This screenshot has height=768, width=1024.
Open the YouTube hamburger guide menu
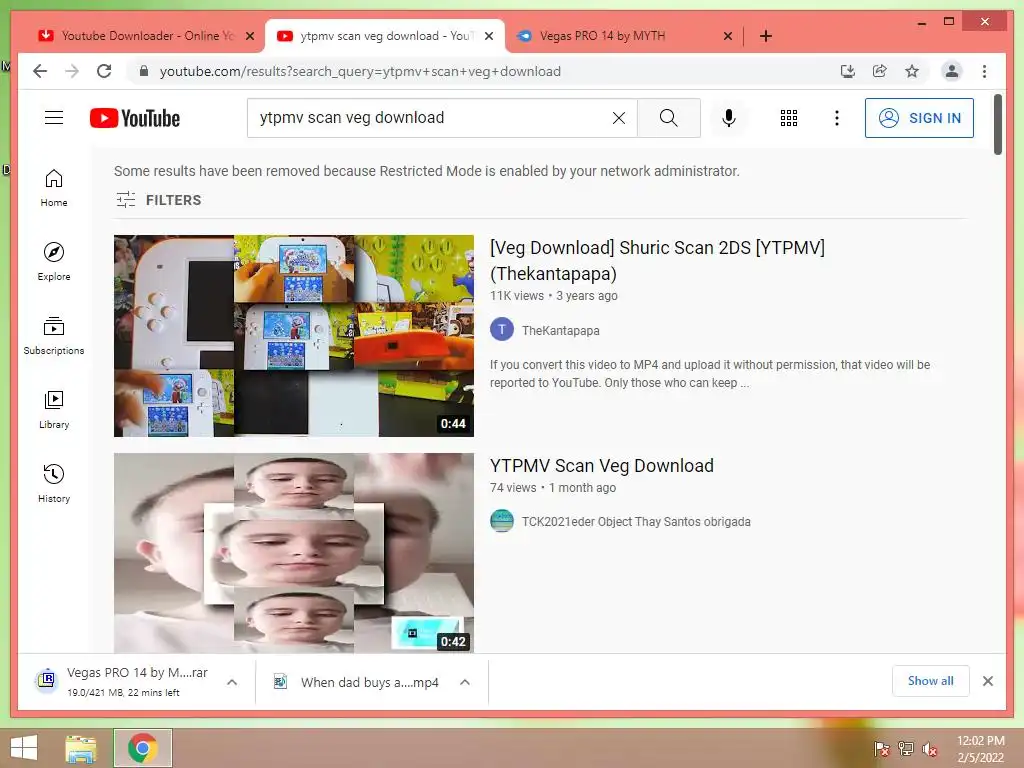point(54,118)
